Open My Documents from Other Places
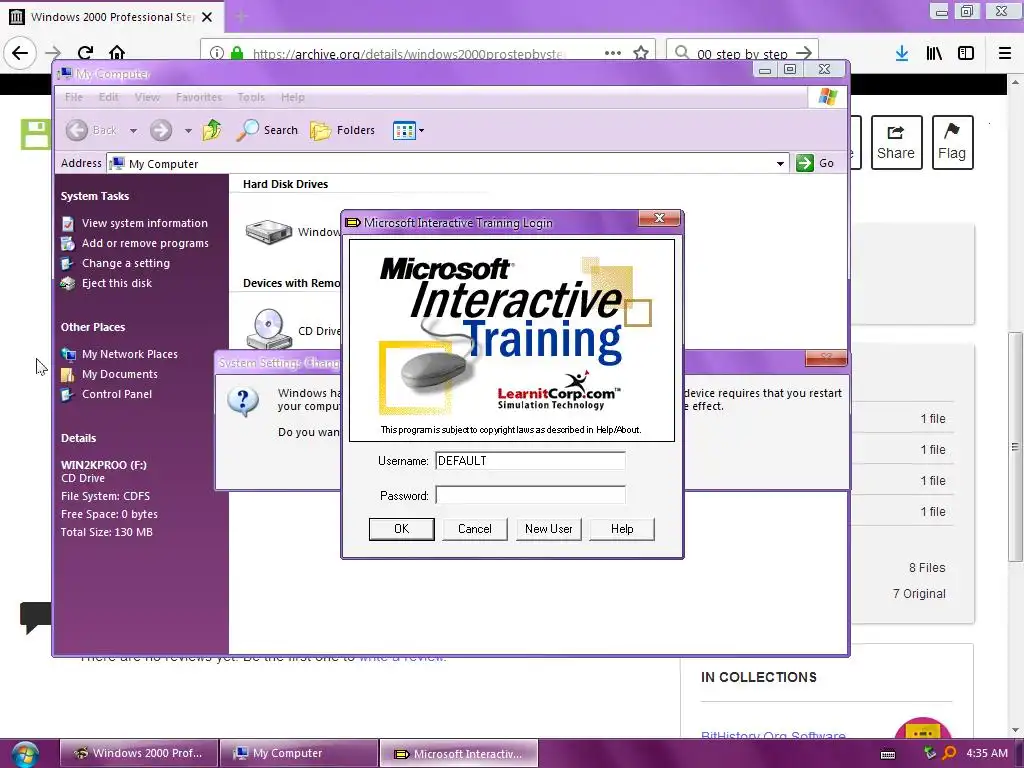Screen dimensions: 1024x768 point(120,374)
